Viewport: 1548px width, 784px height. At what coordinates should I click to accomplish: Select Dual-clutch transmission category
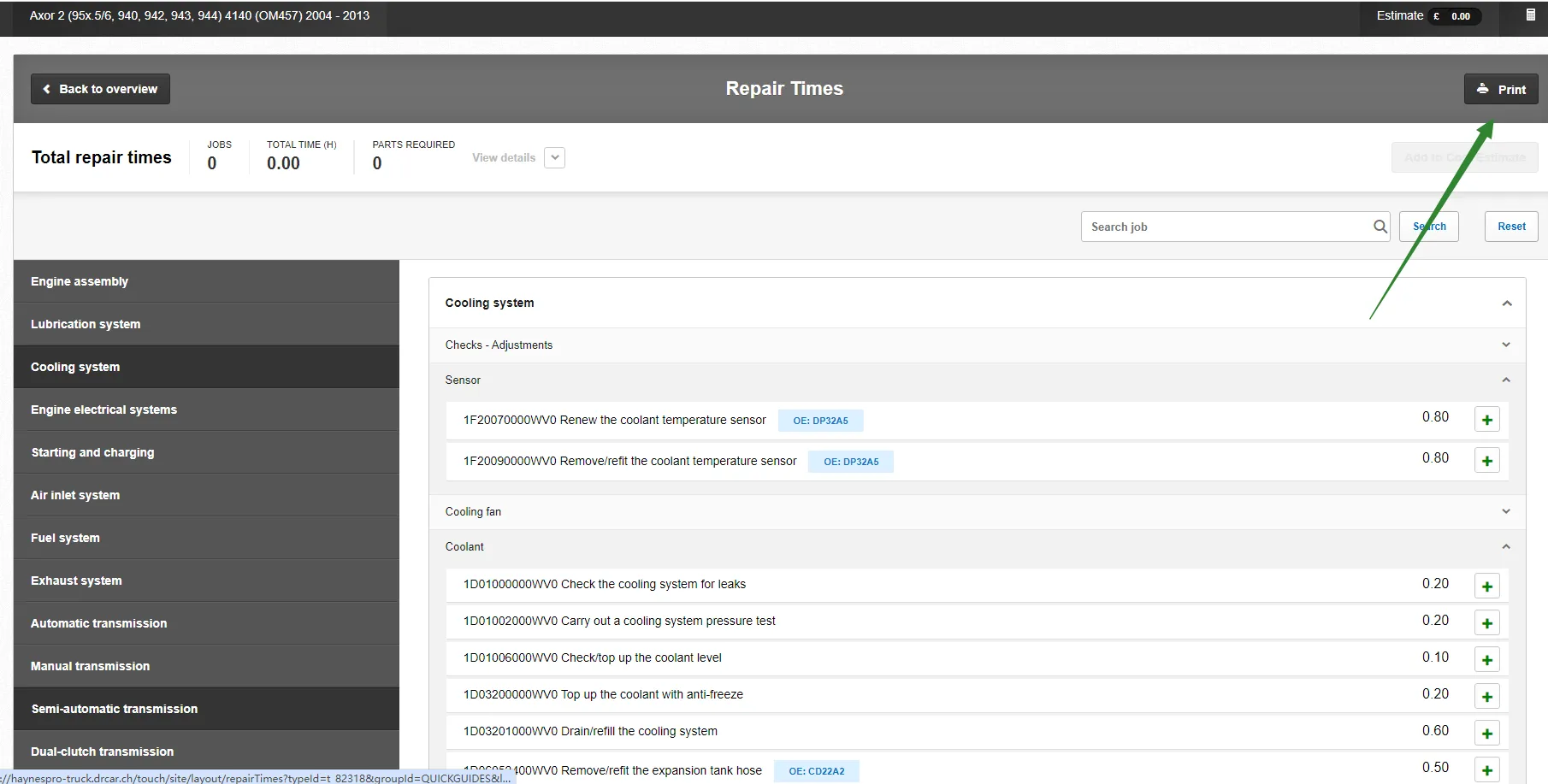(x=206, y=752)
